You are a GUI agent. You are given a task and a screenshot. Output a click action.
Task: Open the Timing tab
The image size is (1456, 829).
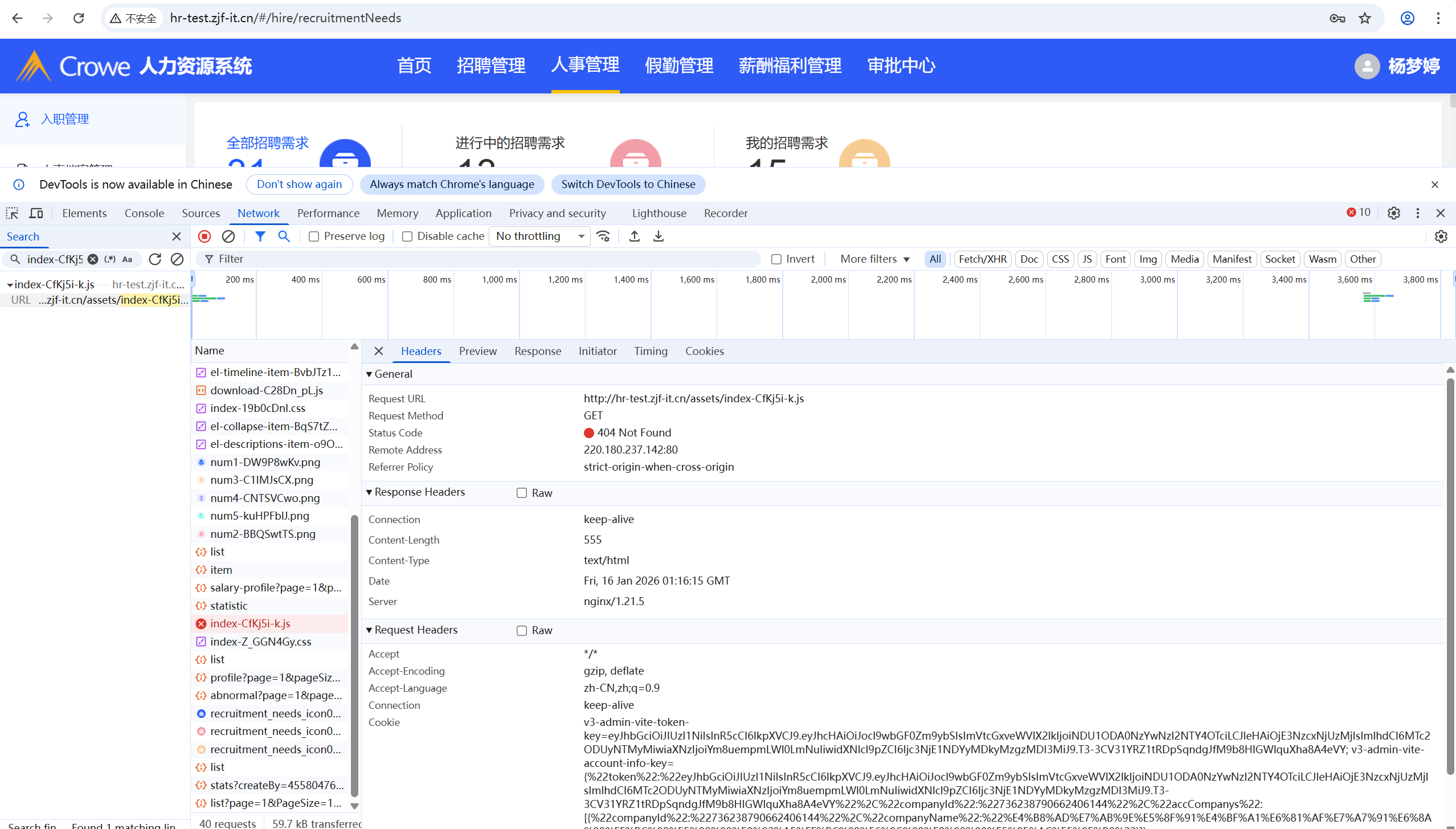pos(651,351)
